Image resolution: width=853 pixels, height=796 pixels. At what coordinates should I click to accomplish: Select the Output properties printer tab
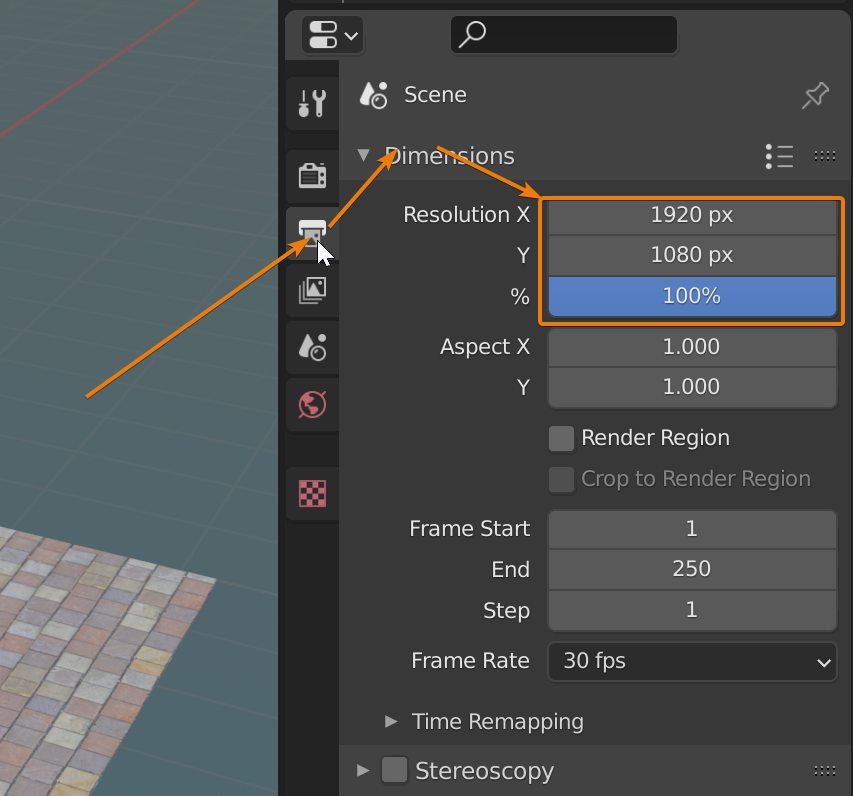pos(311,231)
